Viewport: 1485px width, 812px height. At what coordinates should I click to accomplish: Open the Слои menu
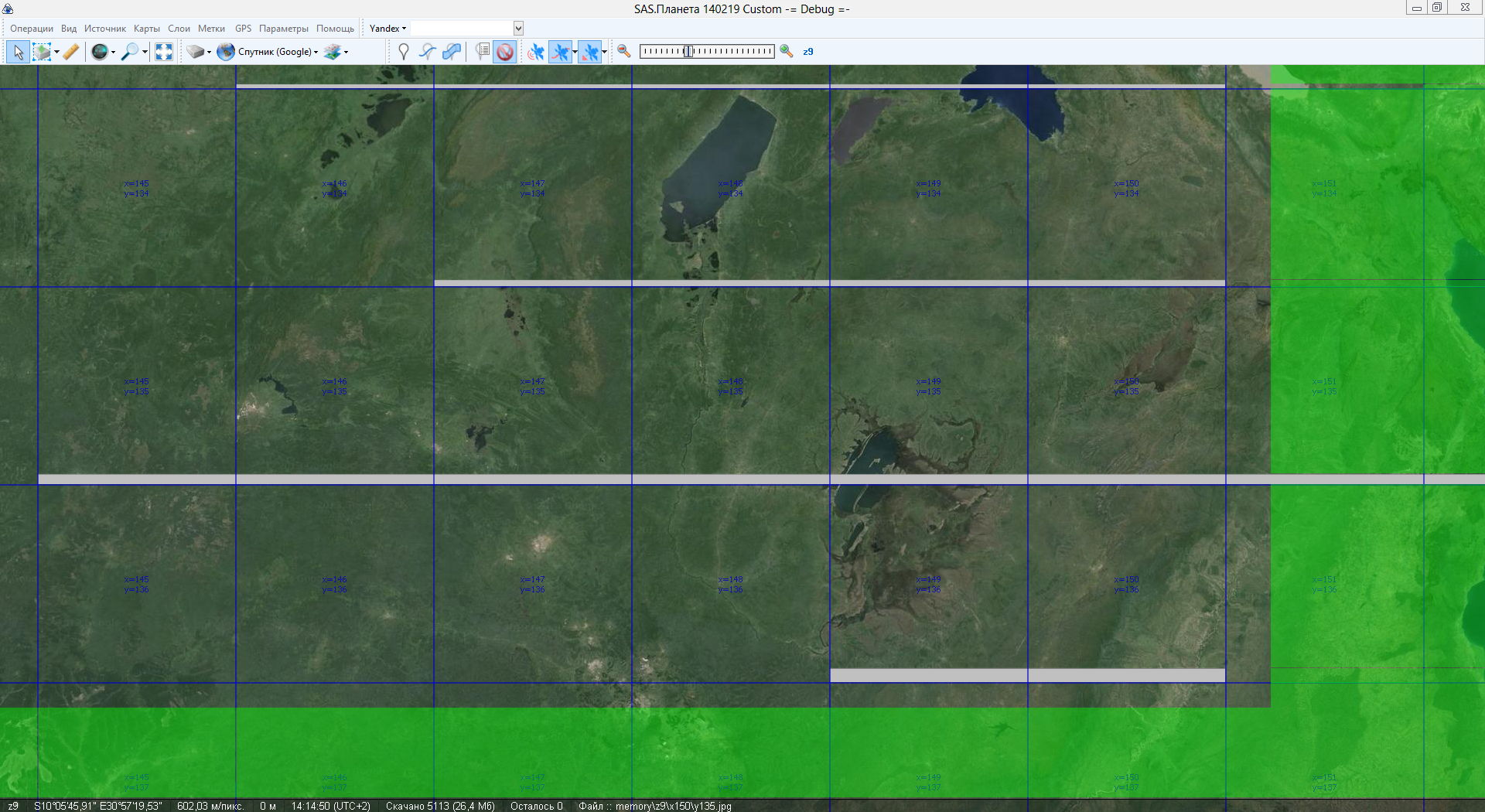[179, 29]
